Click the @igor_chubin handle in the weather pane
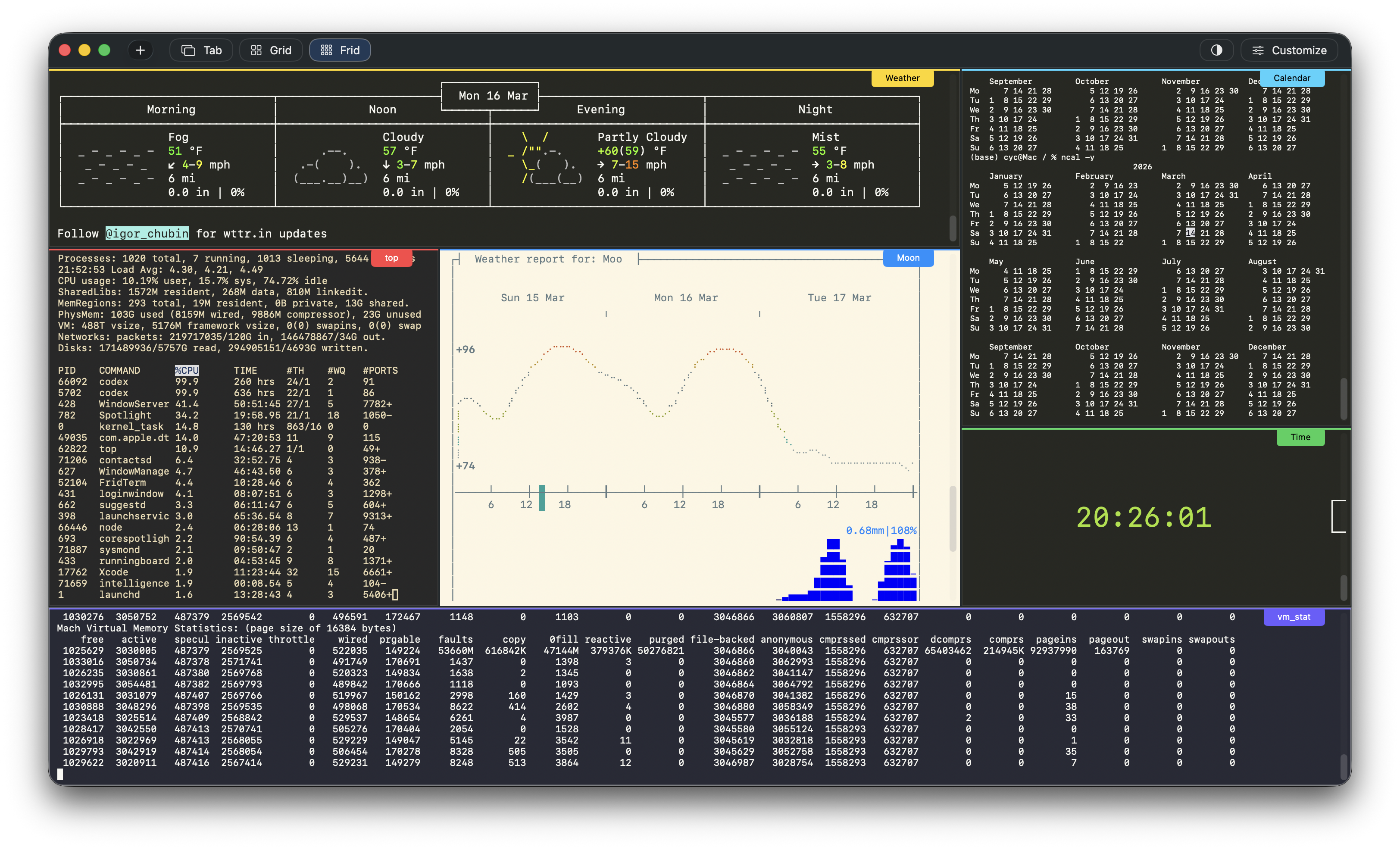 (147, 234)
